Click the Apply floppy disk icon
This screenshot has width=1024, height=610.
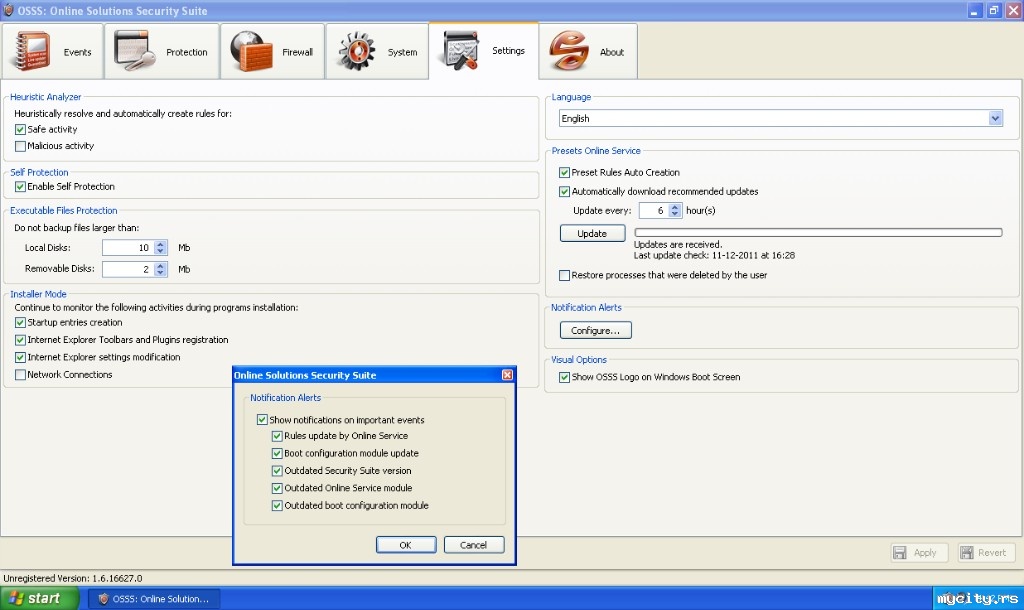[x=900, y=553]
